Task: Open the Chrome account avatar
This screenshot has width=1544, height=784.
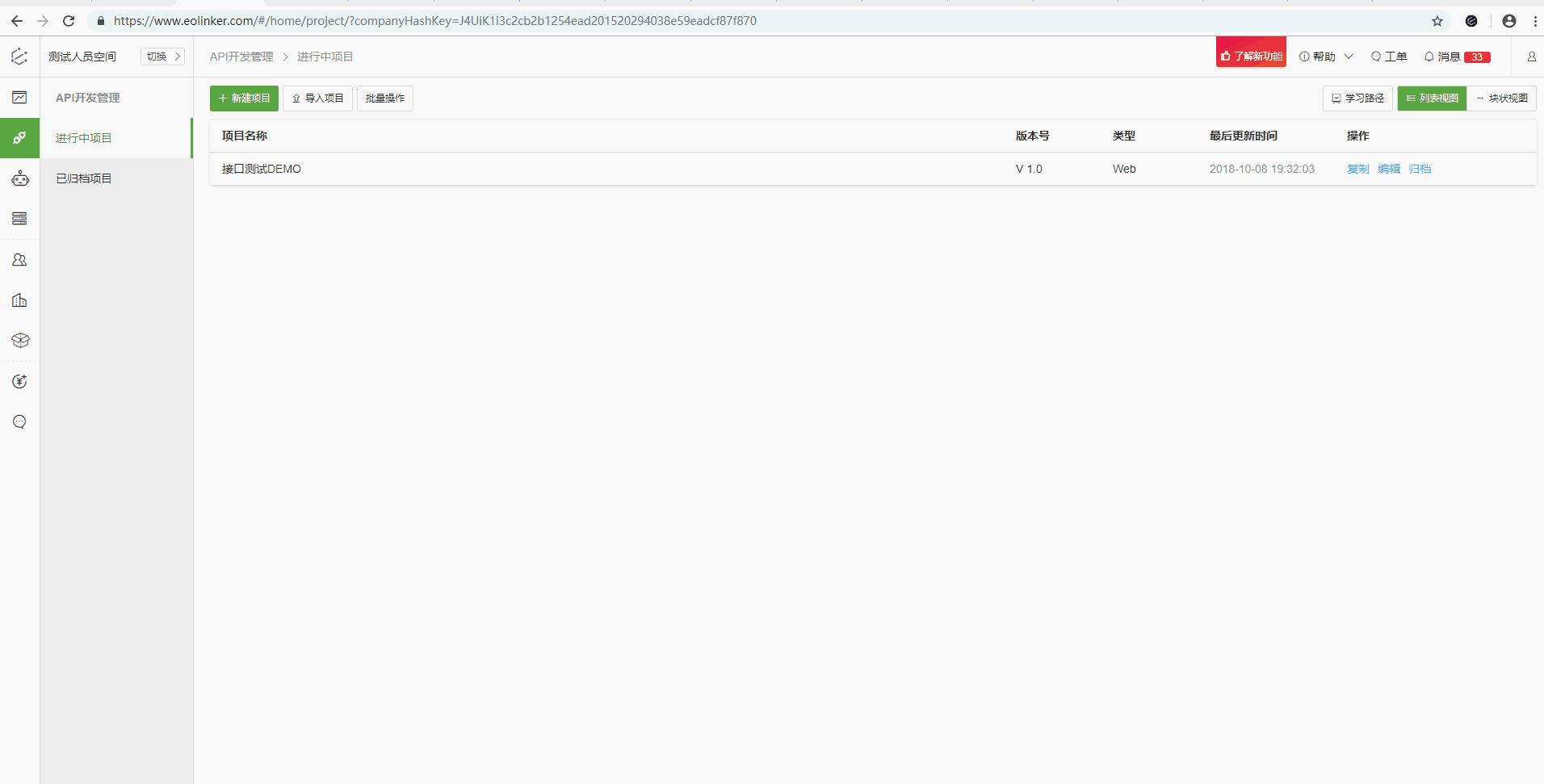Action: click(x=1508, y=21)
